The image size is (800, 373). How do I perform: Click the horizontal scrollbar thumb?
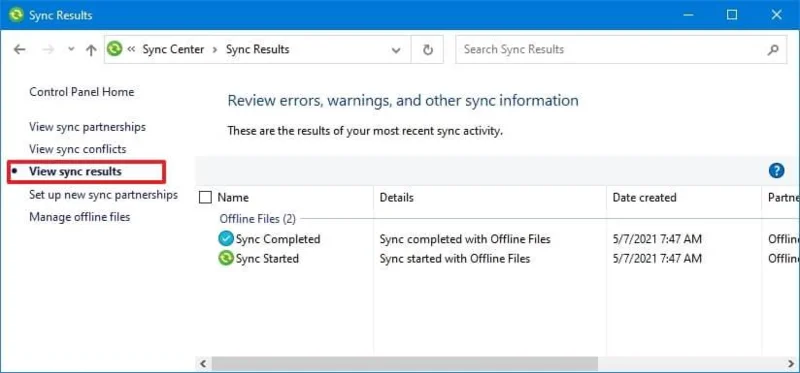pyautogui.click(x=405, y=364)
